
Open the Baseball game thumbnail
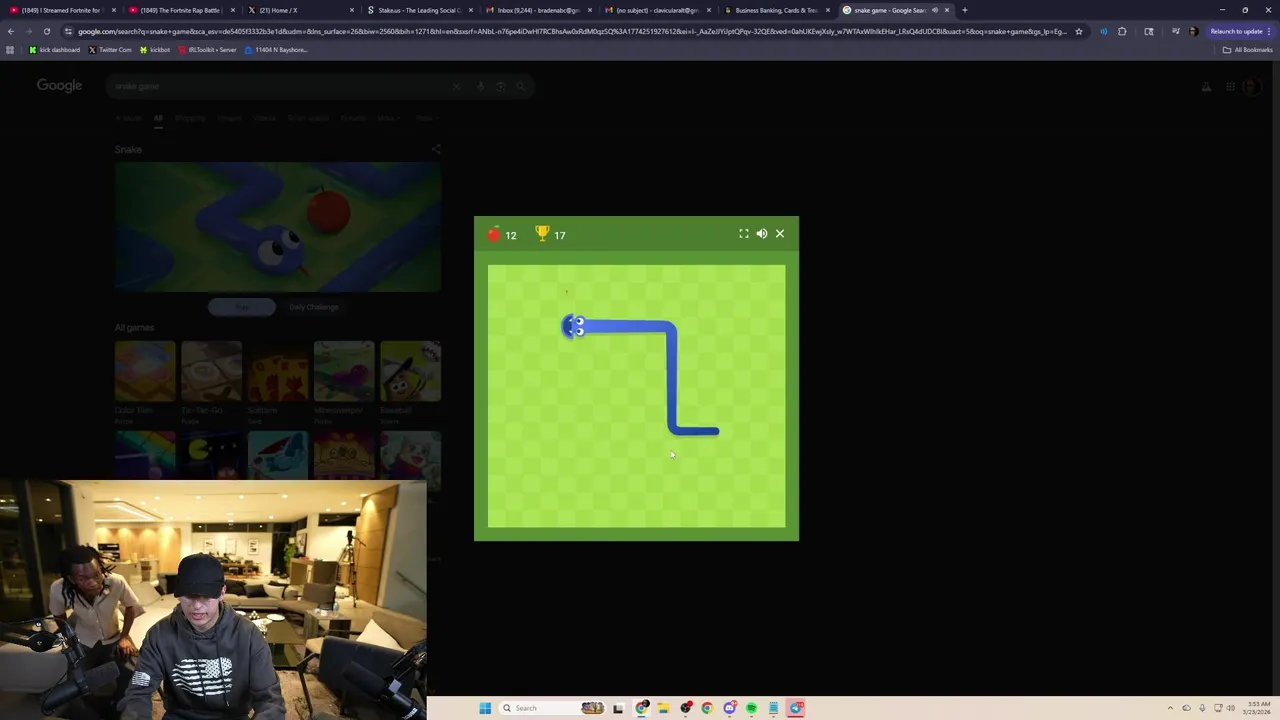coord(411,371)
